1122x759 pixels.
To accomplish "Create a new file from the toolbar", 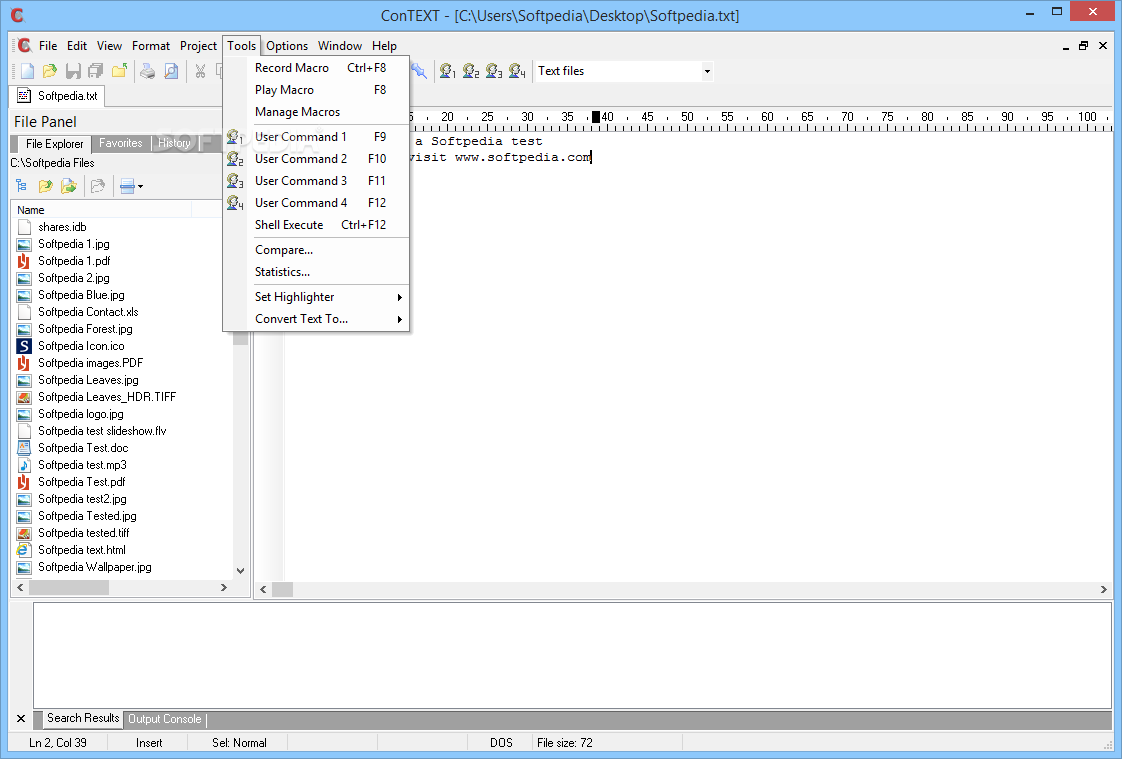I will 27,71.
